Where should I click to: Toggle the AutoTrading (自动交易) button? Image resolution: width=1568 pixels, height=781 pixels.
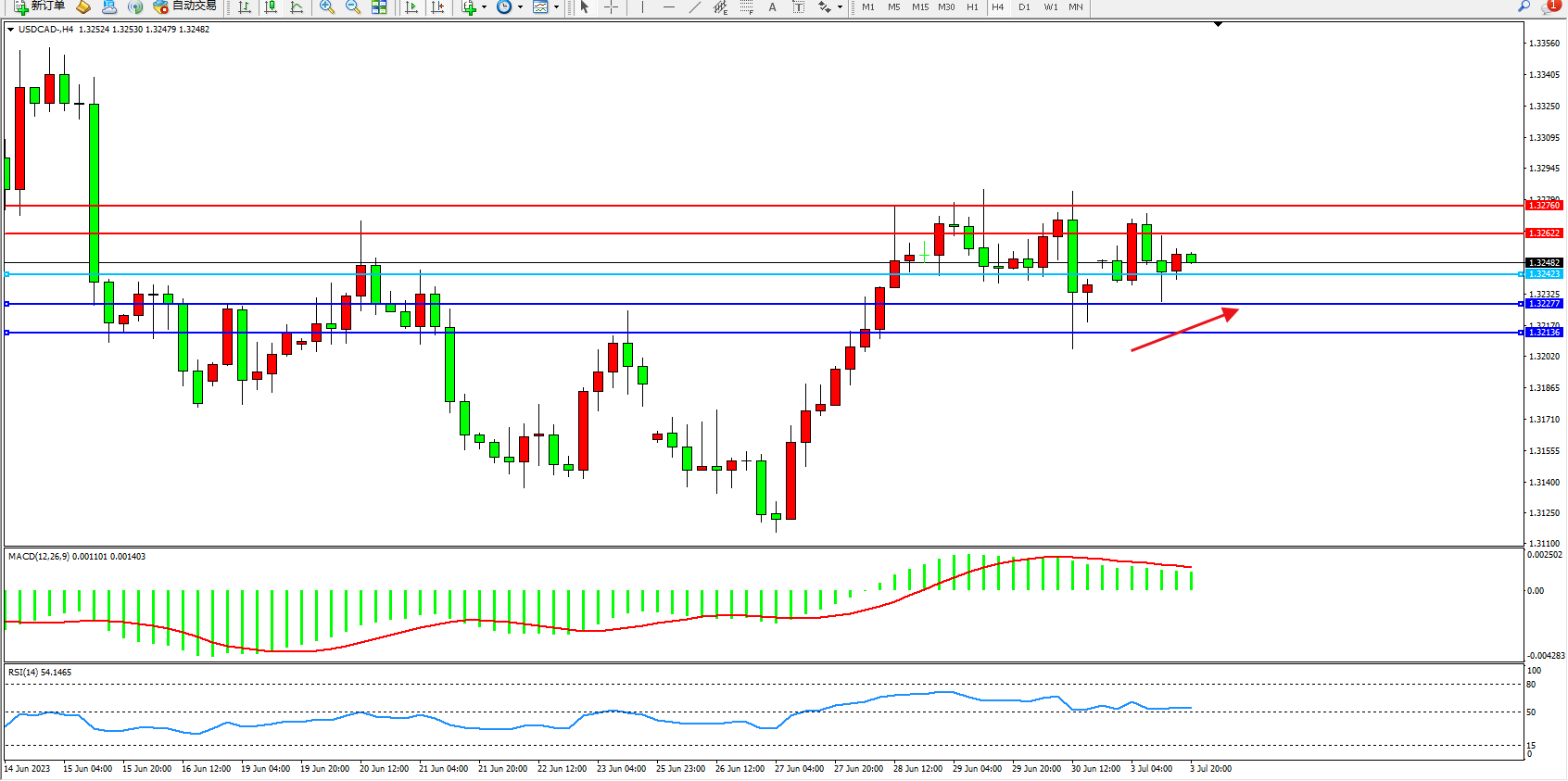point(184,6)
